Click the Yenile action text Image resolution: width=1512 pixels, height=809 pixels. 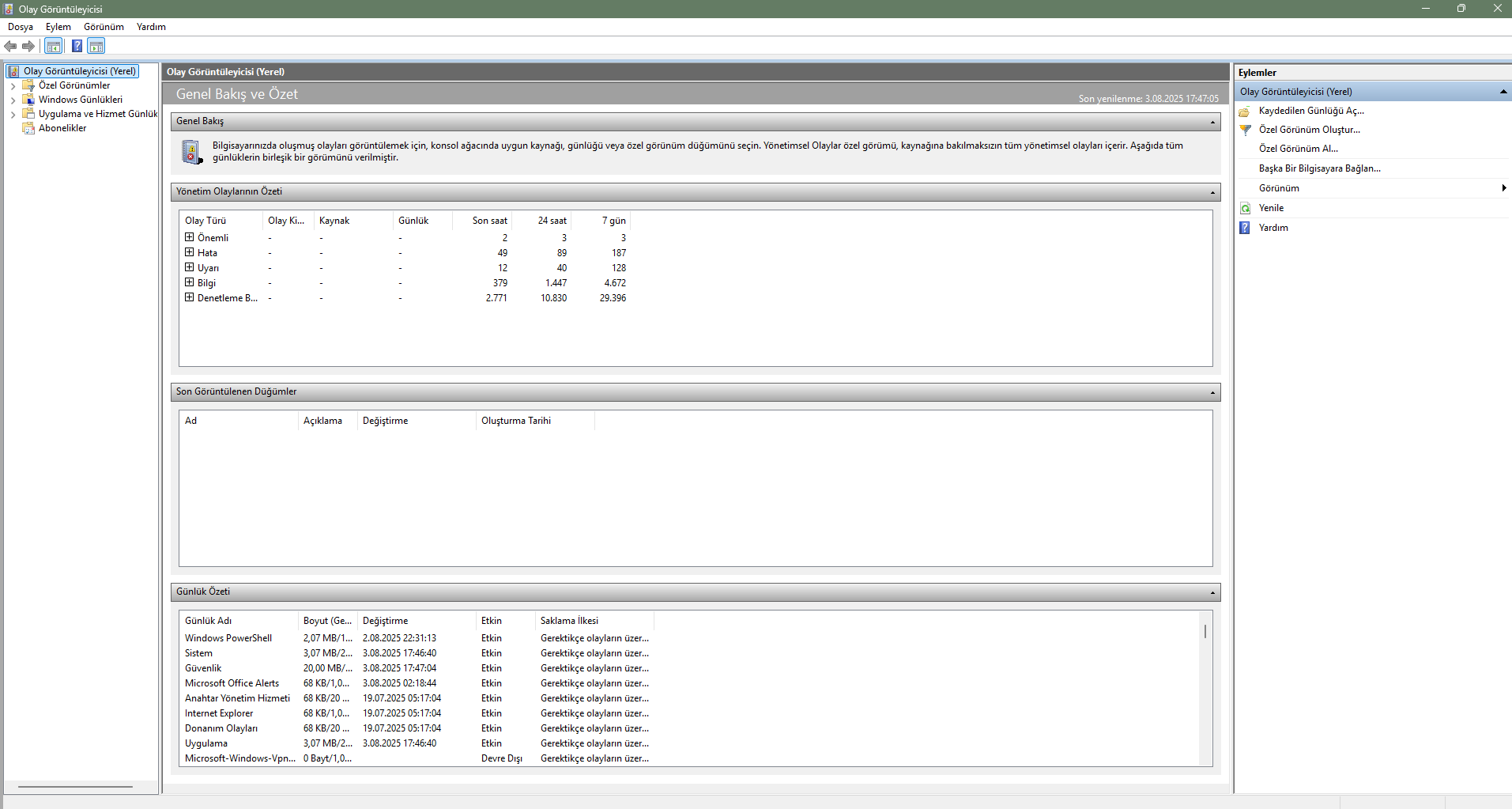[1271, 208]
